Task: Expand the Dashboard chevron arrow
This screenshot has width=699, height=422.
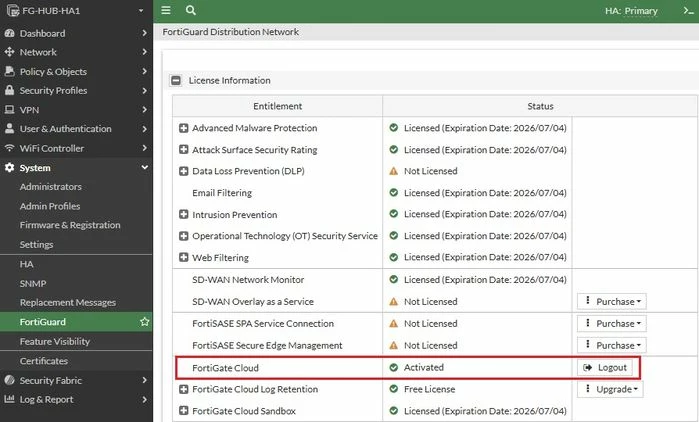Action: [x=144, y=33]
